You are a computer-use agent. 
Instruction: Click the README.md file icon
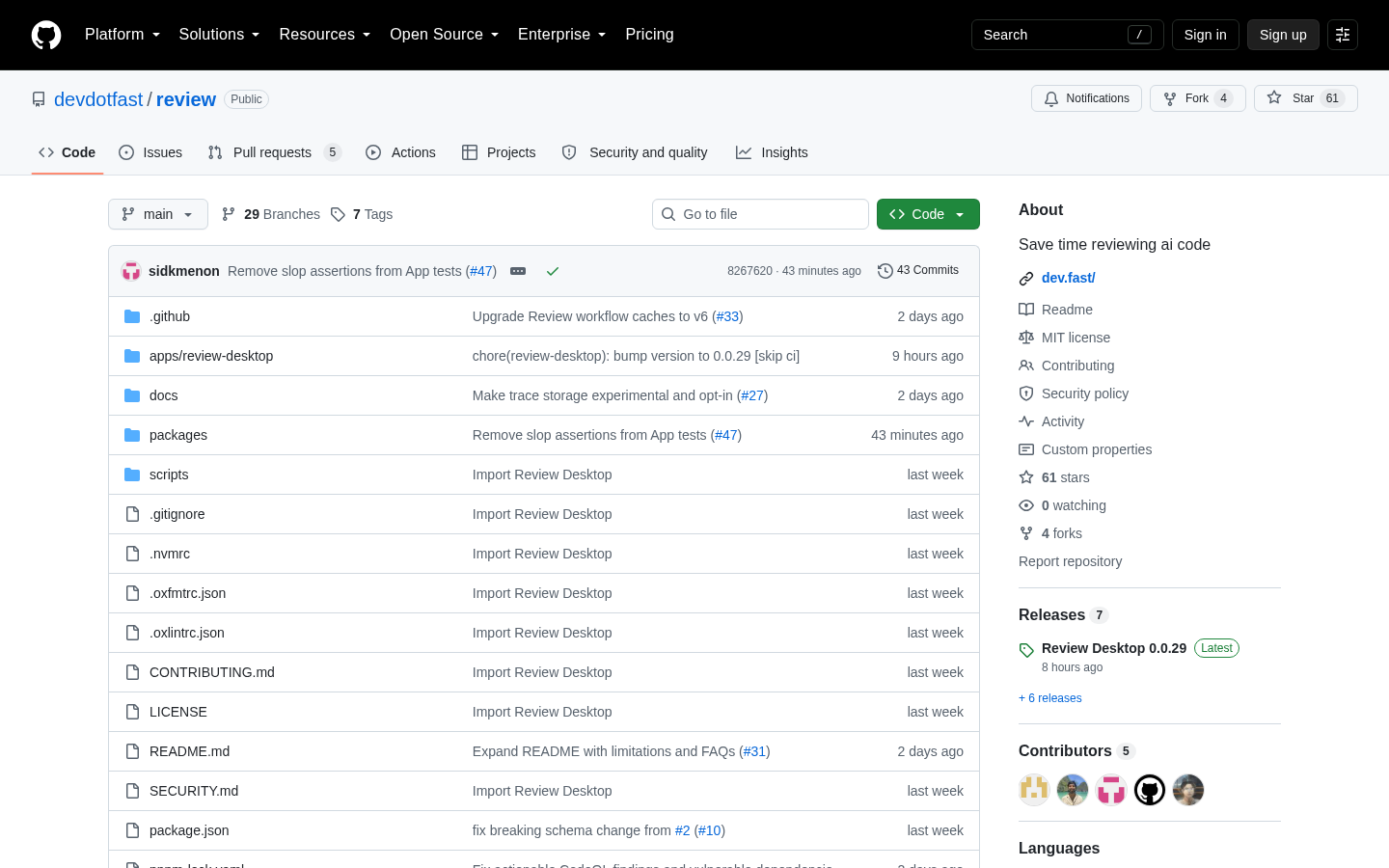click(x=132, y=751)
